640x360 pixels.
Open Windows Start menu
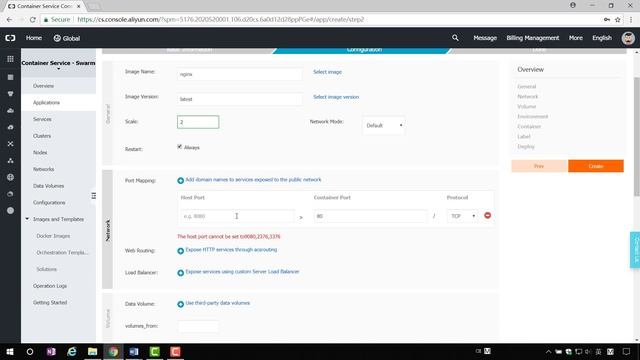(10, 351)
